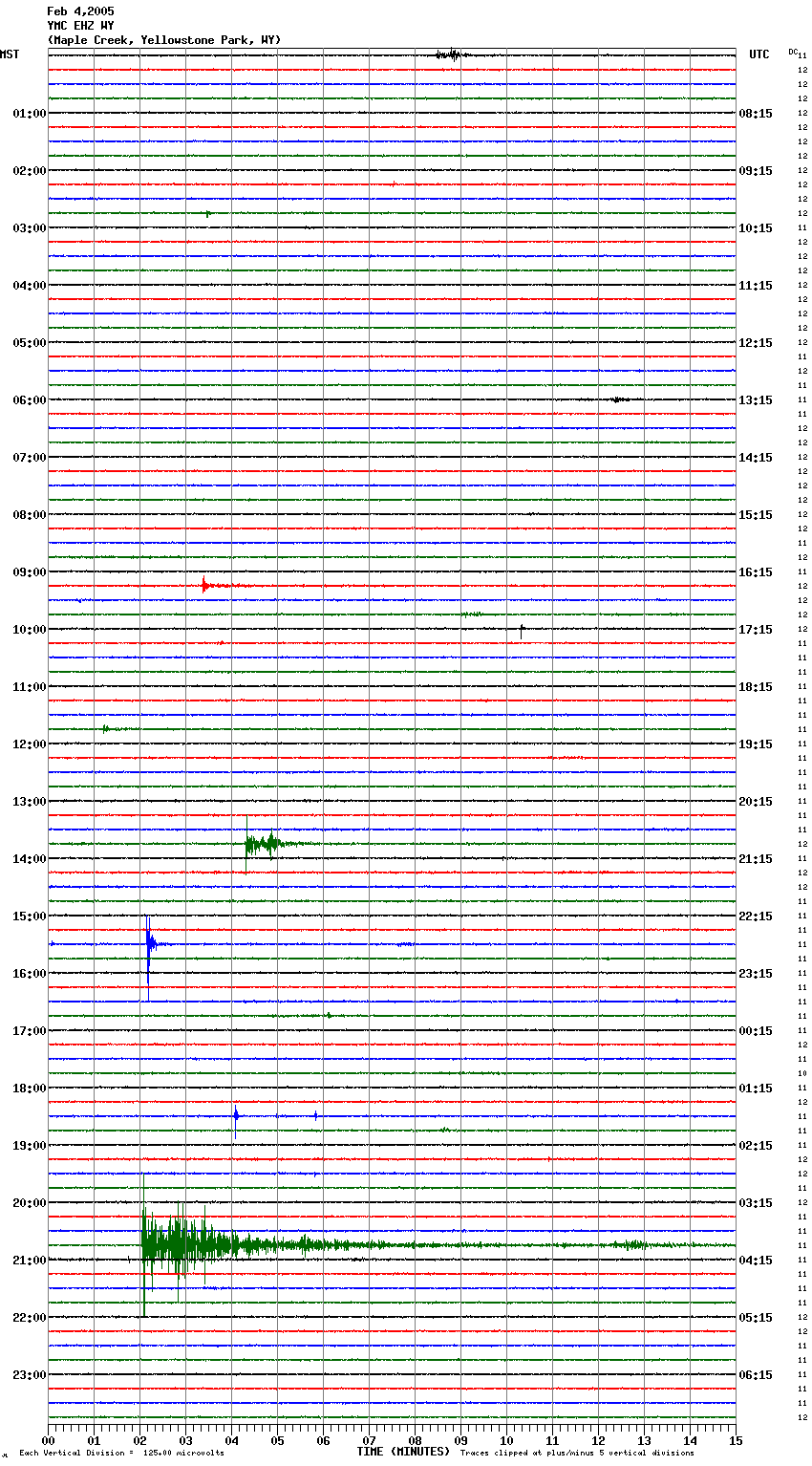This screenshot has width=812, height=1466.
Task: Select the 15:00 MST row label
Action: pos(30,916)
